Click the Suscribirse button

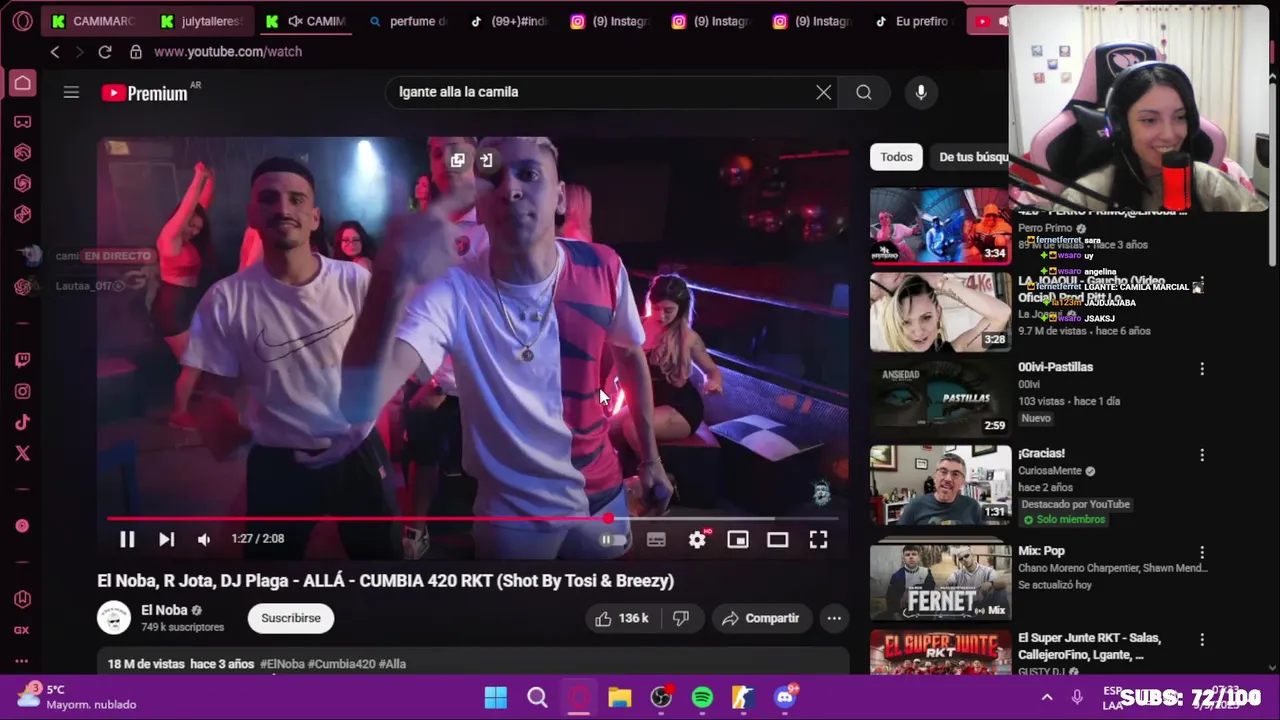click(x=291, y=618)
